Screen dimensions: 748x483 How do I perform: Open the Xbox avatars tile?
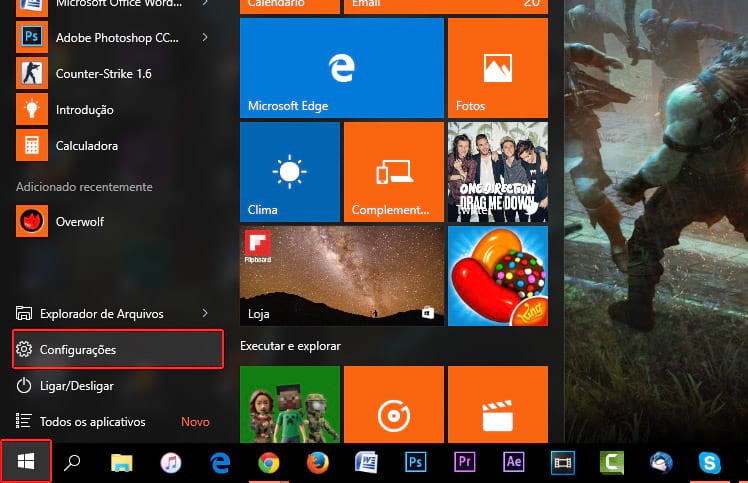click(290, 404)
